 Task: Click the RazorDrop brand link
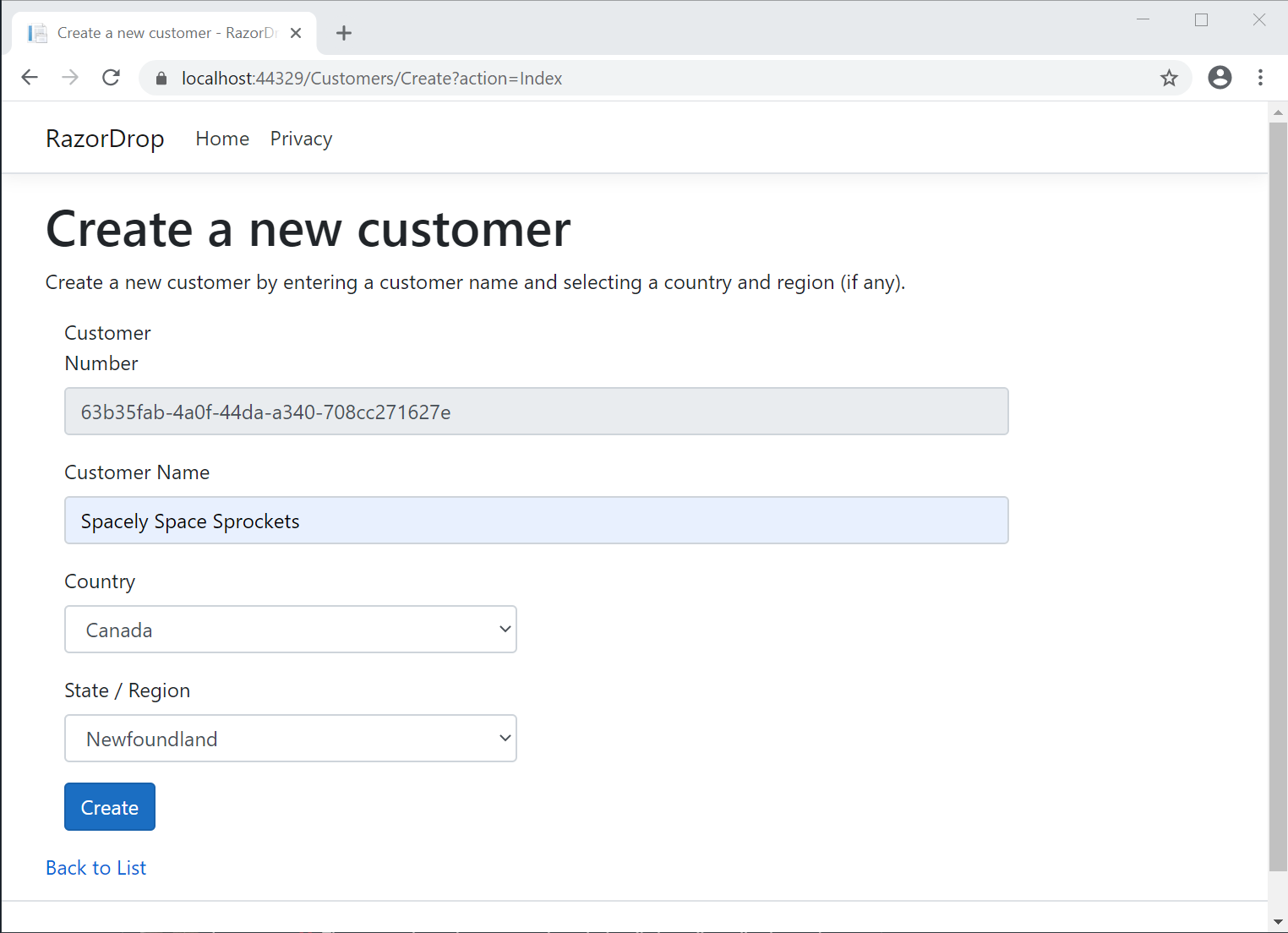[x=105, y=138]
